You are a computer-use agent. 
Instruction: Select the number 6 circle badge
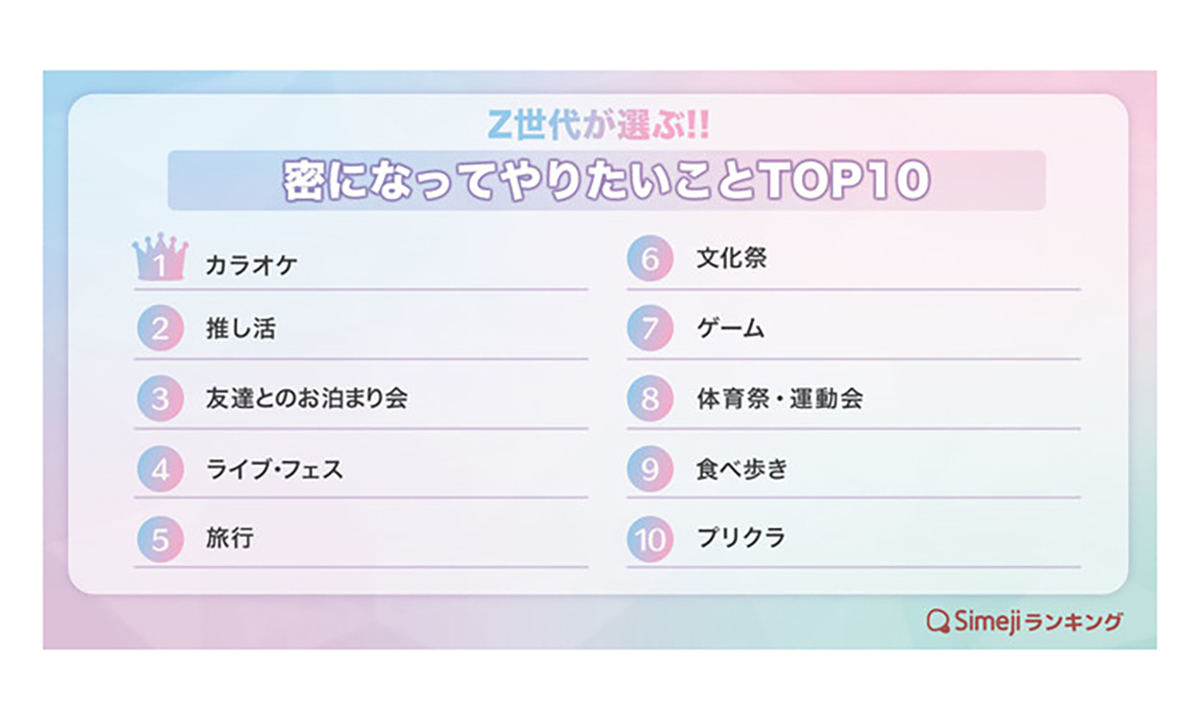[x=650, y=259]
